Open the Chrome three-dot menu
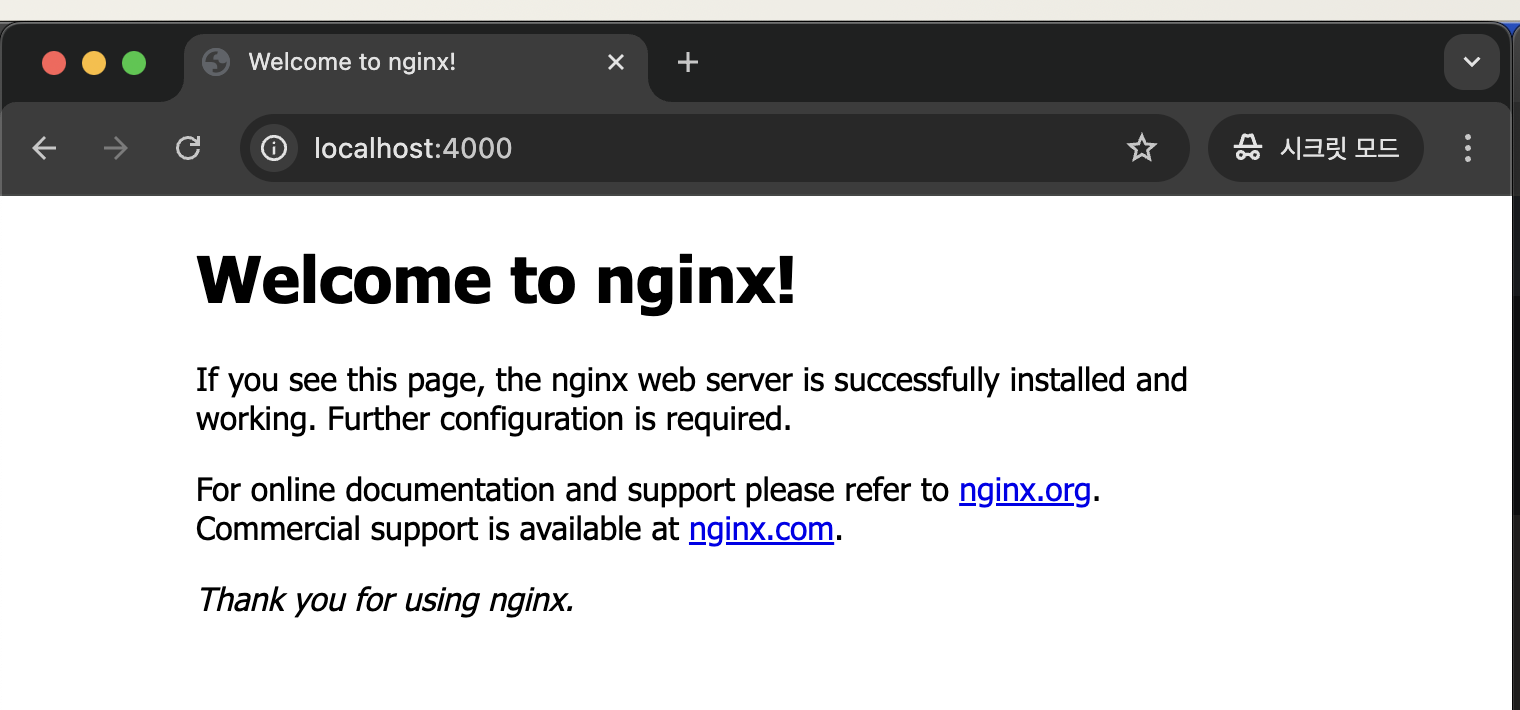 pos(1467,149)
